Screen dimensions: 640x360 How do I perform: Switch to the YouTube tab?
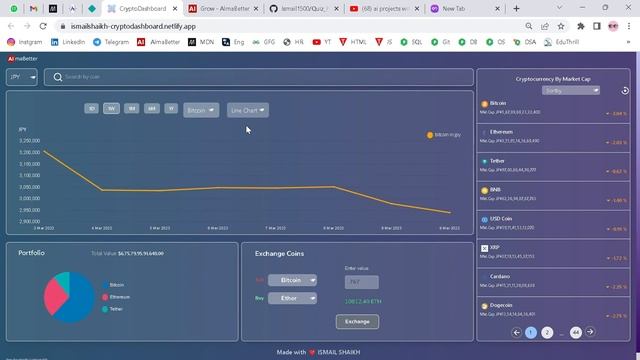(385, 9)
